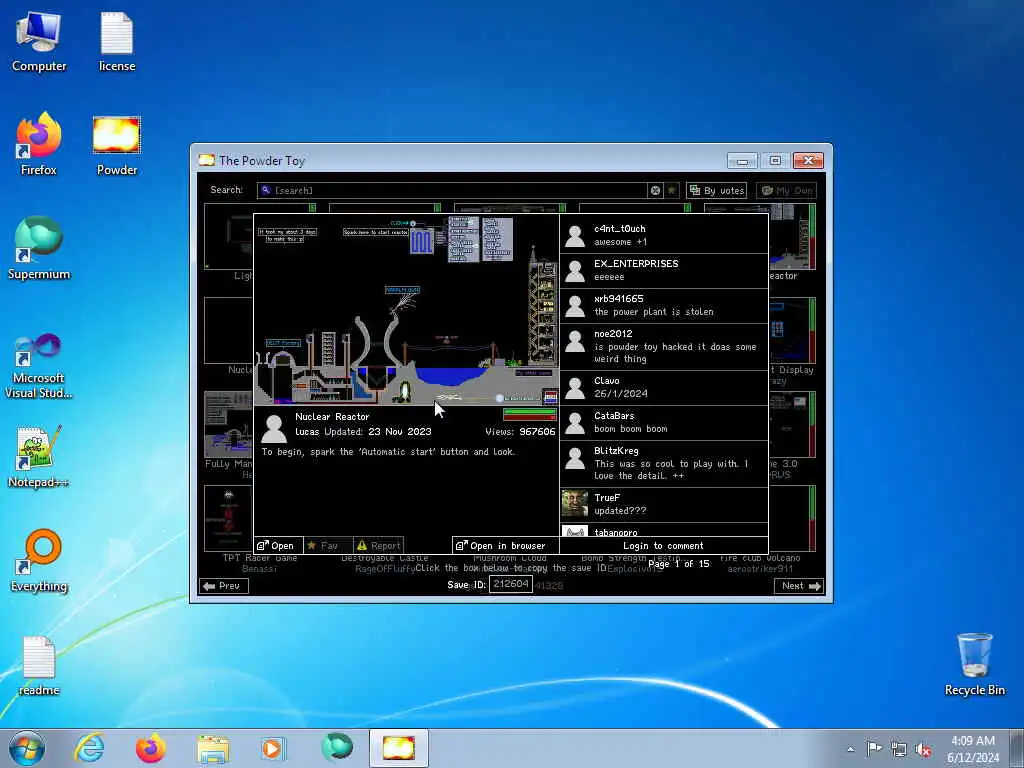Show hidden system tray icons
Viewport: 1024px width, 768px height.
click(850, 749)
